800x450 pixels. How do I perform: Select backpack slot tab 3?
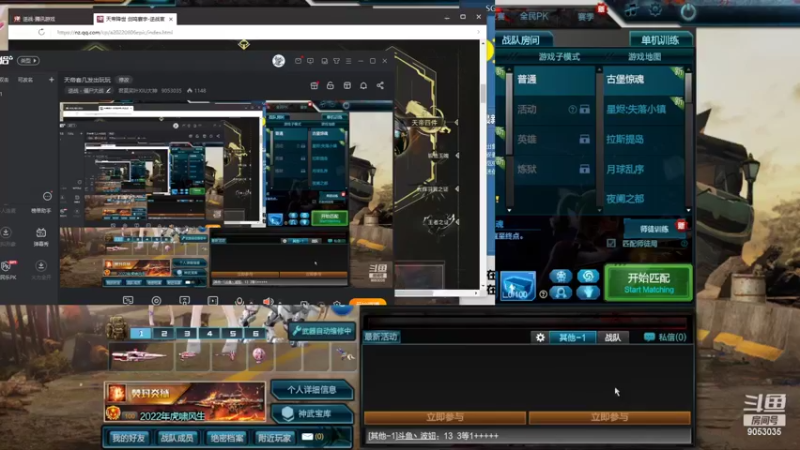187,333
